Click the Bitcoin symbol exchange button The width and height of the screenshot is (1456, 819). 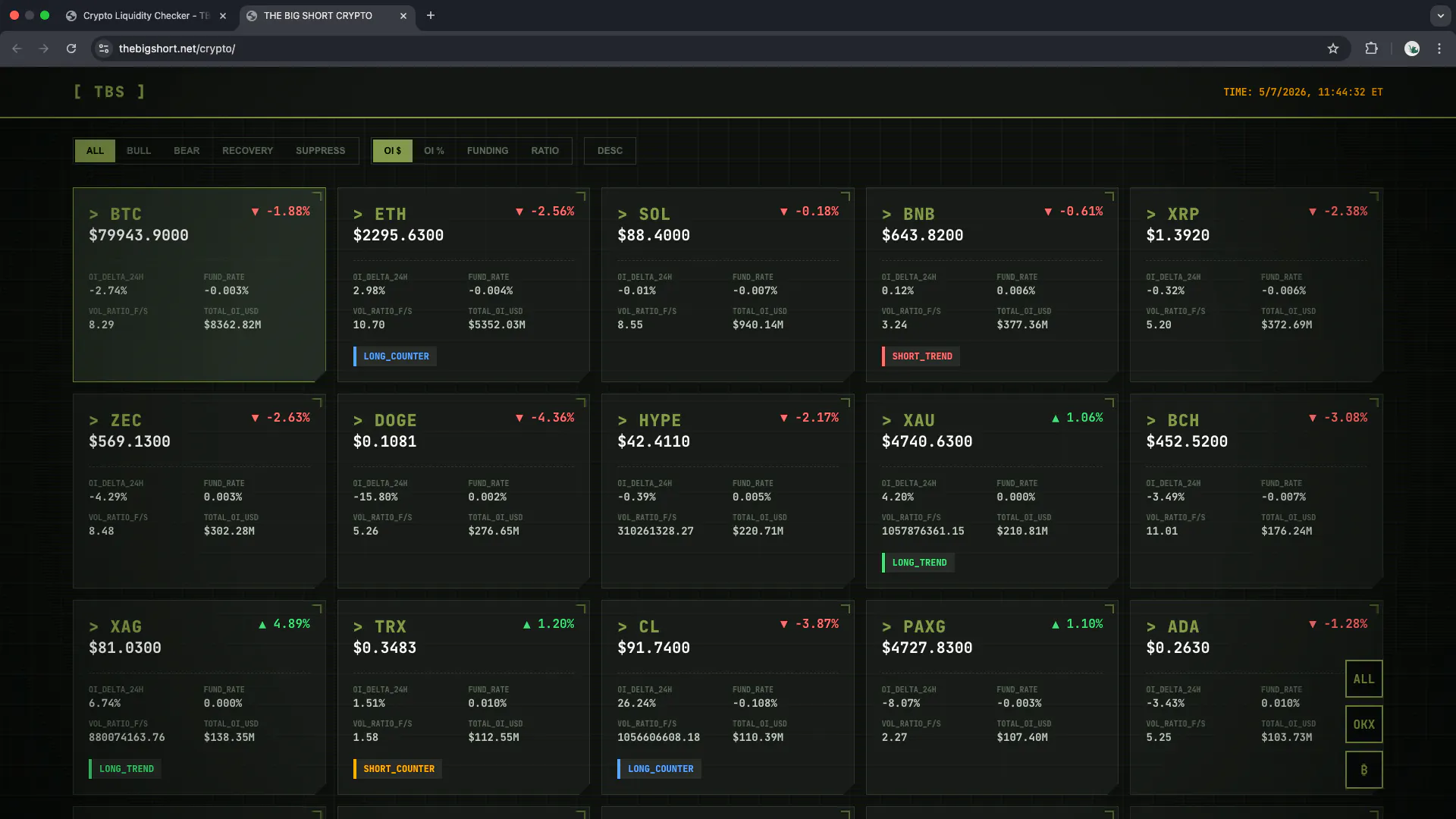pyautogui.click(x=1363, y=770)
